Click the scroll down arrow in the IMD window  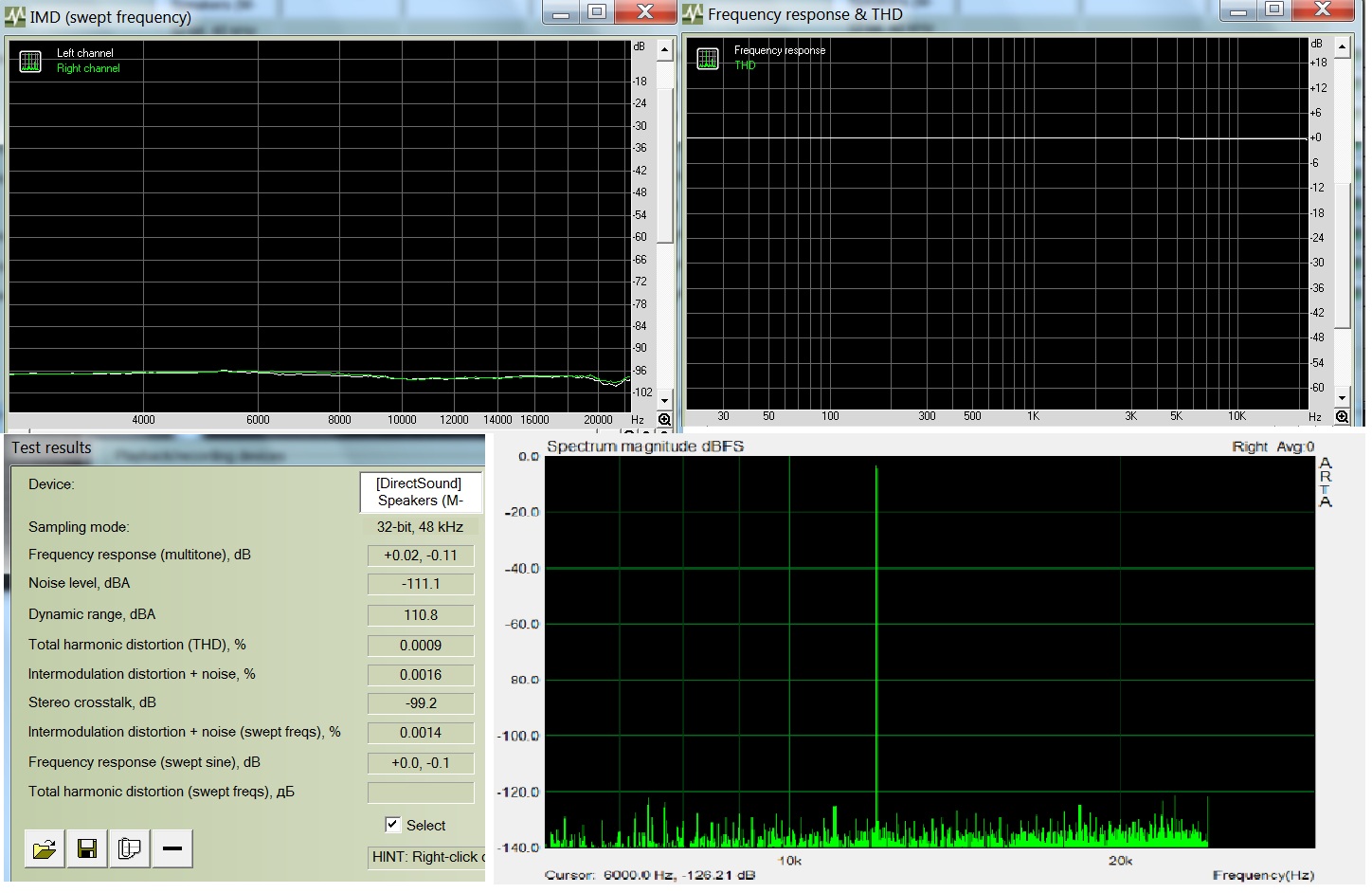coord(664,401)
